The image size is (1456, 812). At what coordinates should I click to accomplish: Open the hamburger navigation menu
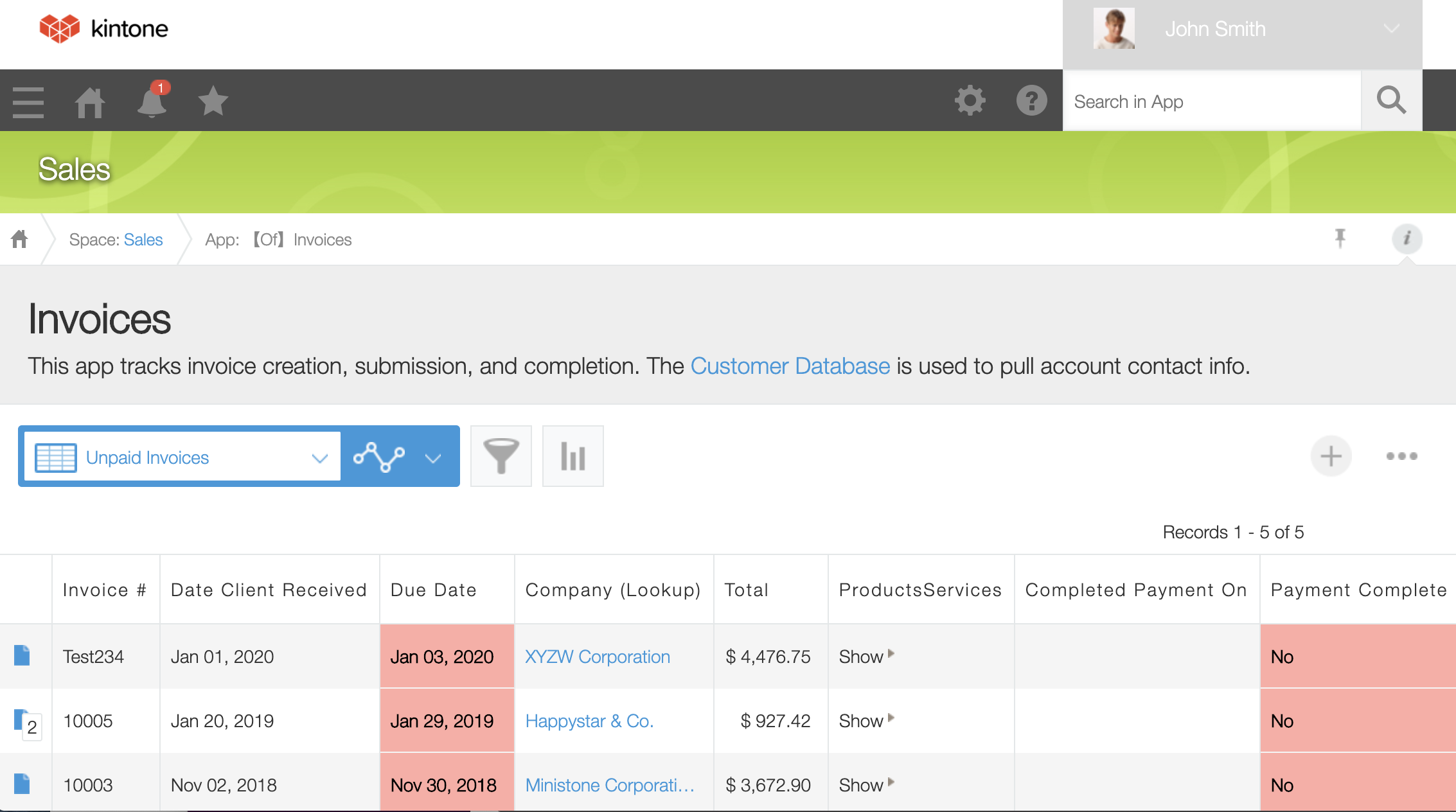click(x=28, y=102)
